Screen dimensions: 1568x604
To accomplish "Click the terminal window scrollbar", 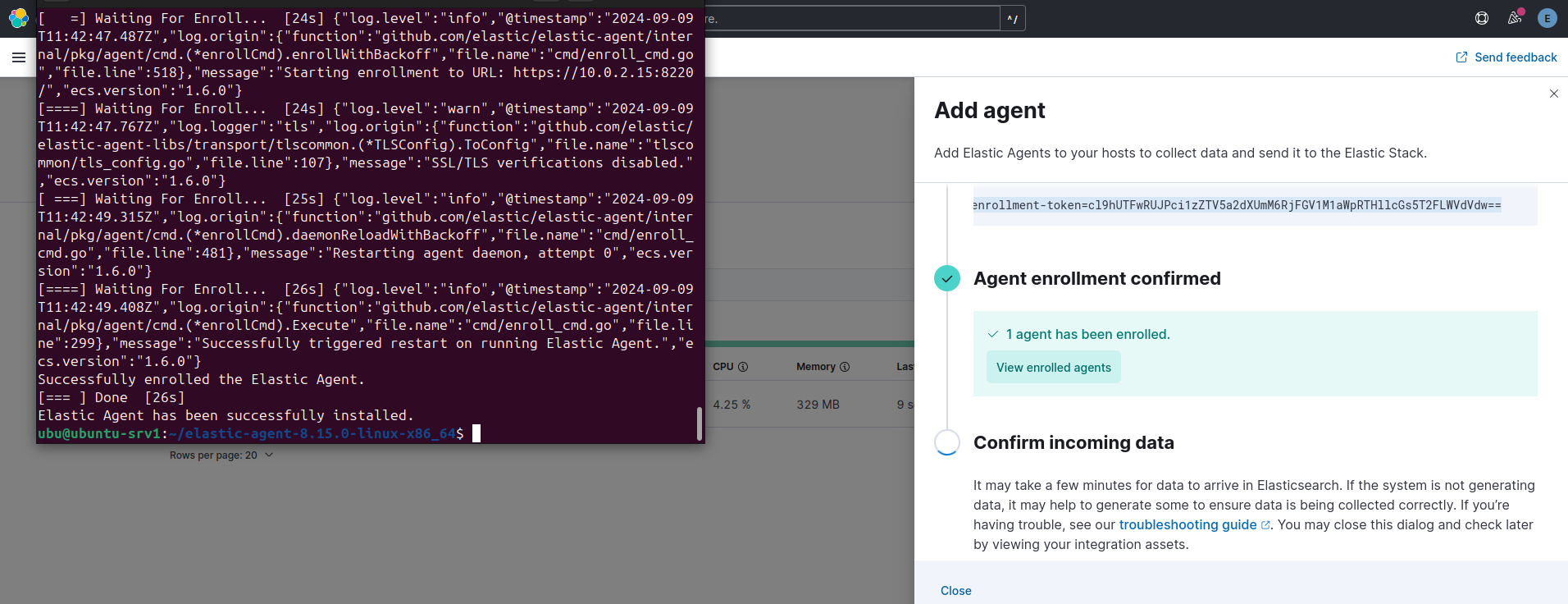I will point(700,423).
